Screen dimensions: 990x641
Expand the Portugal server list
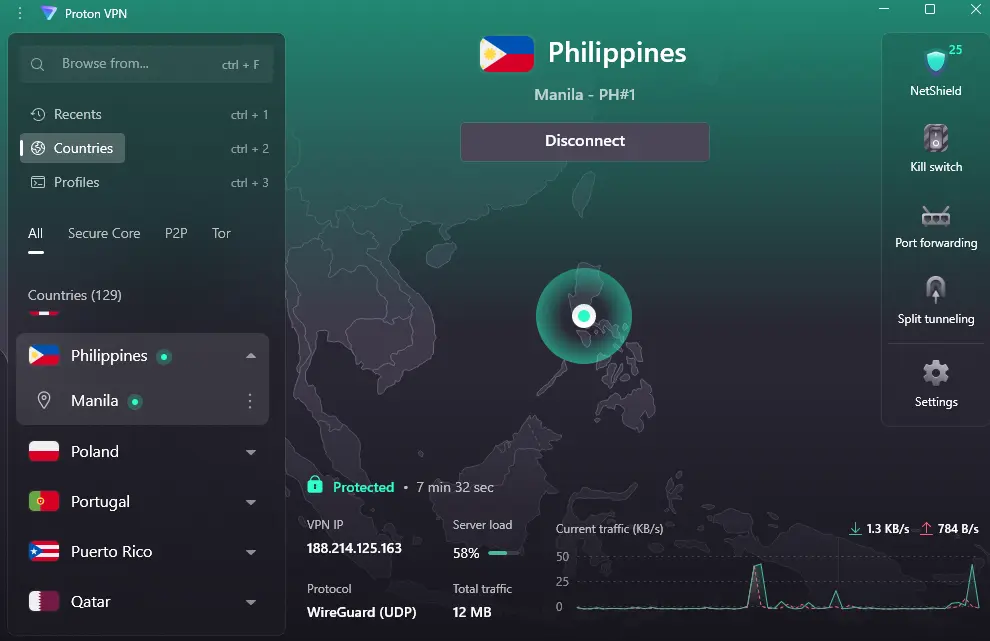coord(251,502)
